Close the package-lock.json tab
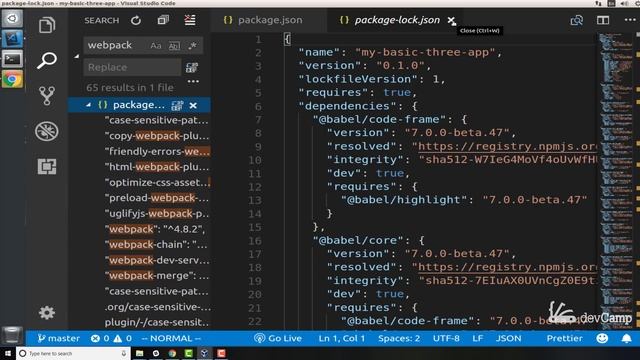This screenshot has height=360, width=640. [451, 20]
